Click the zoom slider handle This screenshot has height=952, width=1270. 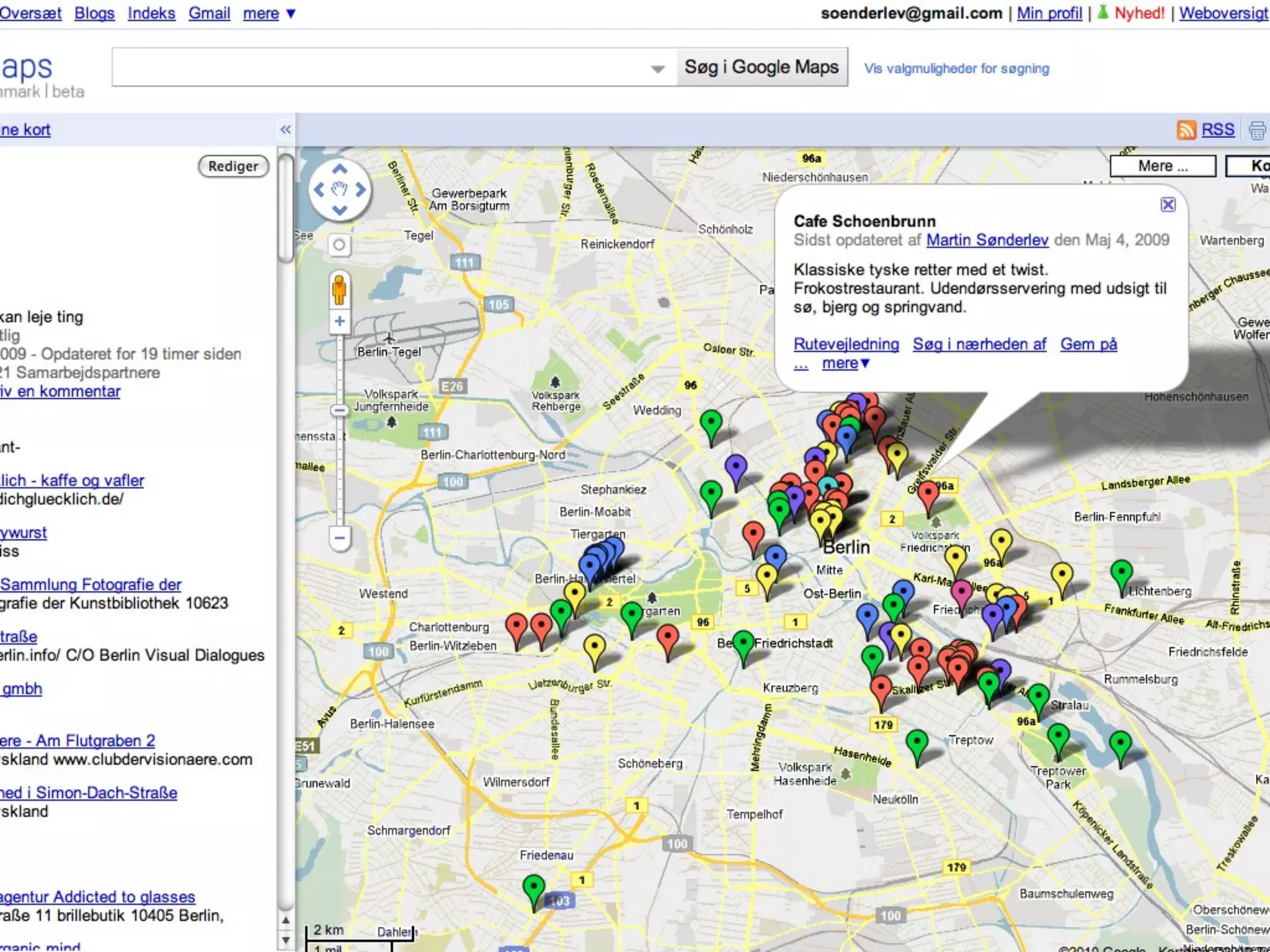[x=339, y=410]
